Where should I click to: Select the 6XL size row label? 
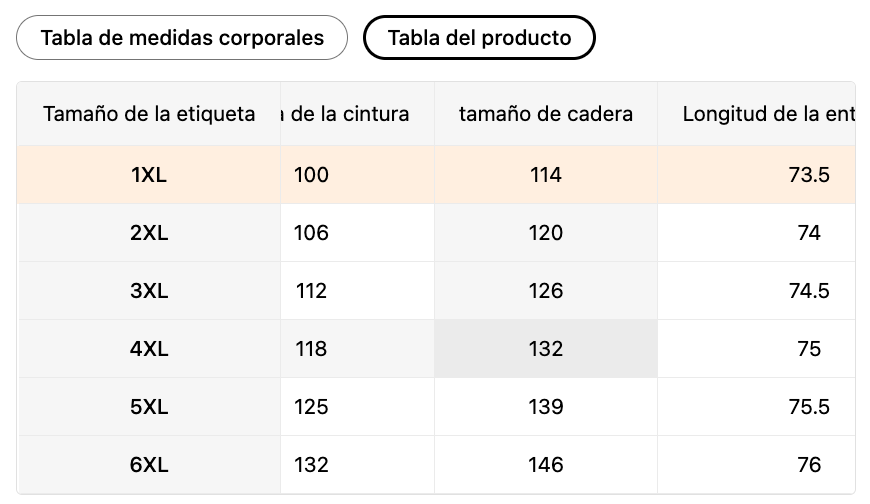click(x=149, y=465)
